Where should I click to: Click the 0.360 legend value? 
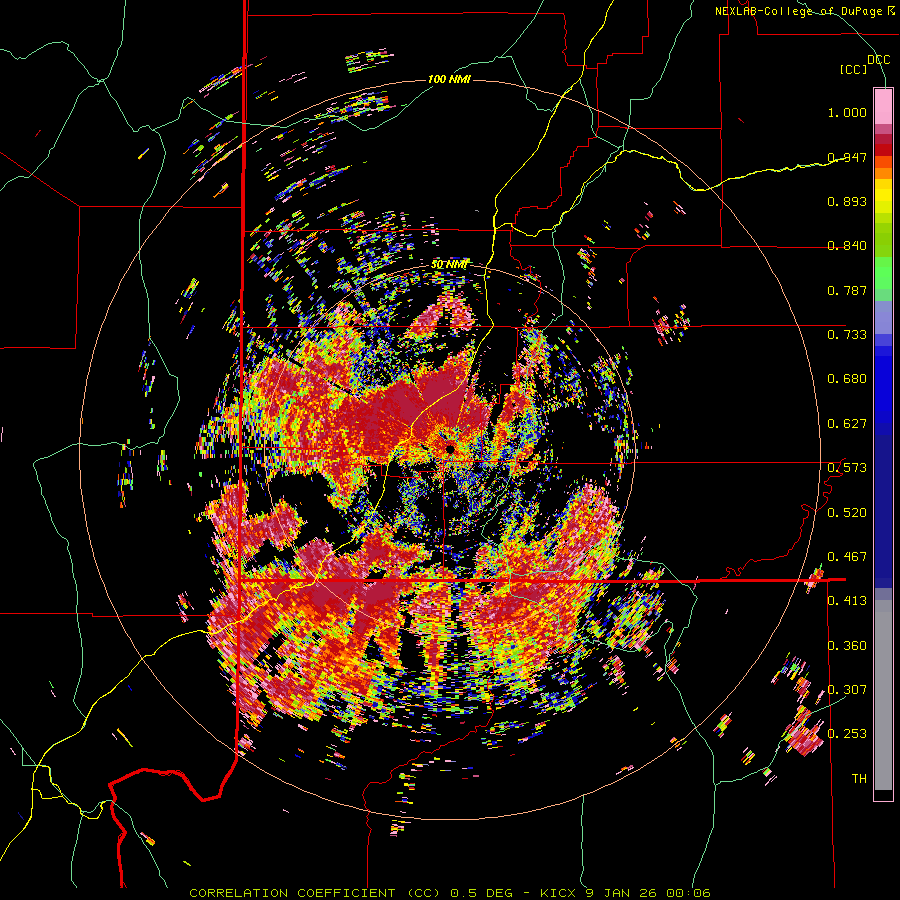847,646
